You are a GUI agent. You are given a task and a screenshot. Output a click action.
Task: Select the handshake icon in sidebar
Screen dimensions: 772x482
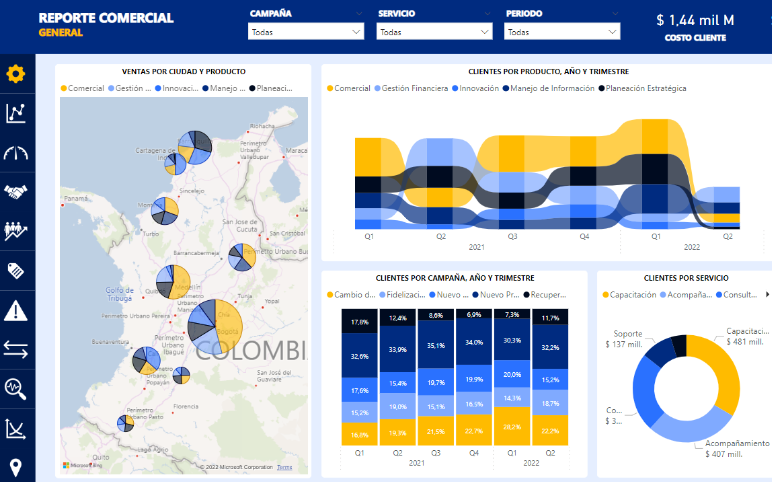[16, 191]
